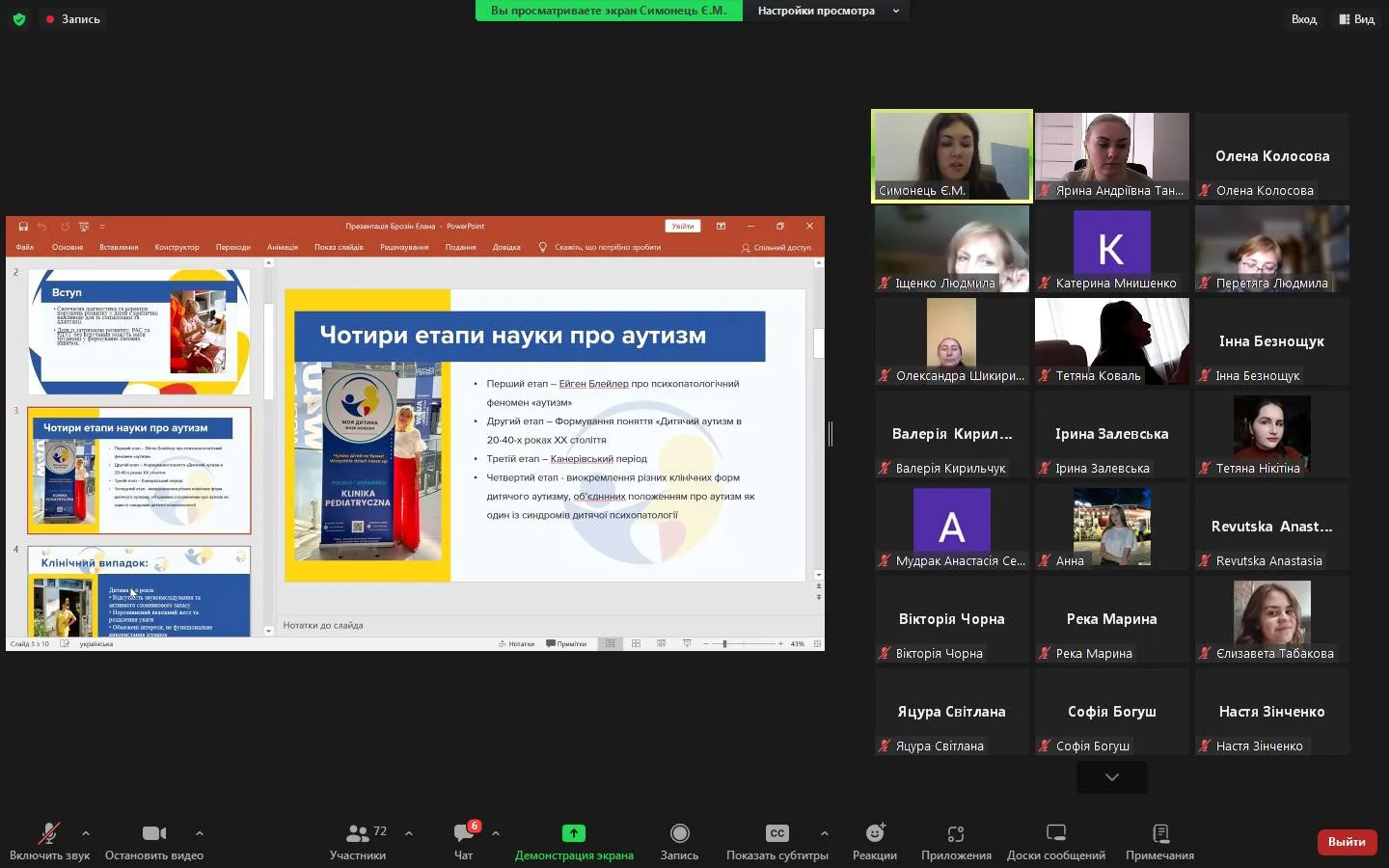The width and height of the screenshot is (1389, 868).
Task: Click the microphone unmute icon in Zoom toolbar
Action: coord(48,833)
